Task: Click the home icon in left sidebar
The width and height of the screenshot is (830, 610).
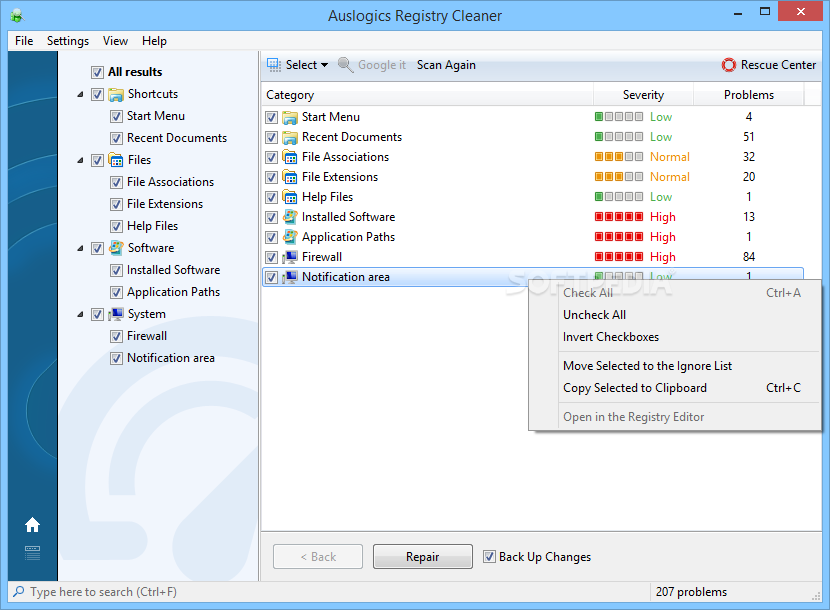Action: (x=32, y=525)
